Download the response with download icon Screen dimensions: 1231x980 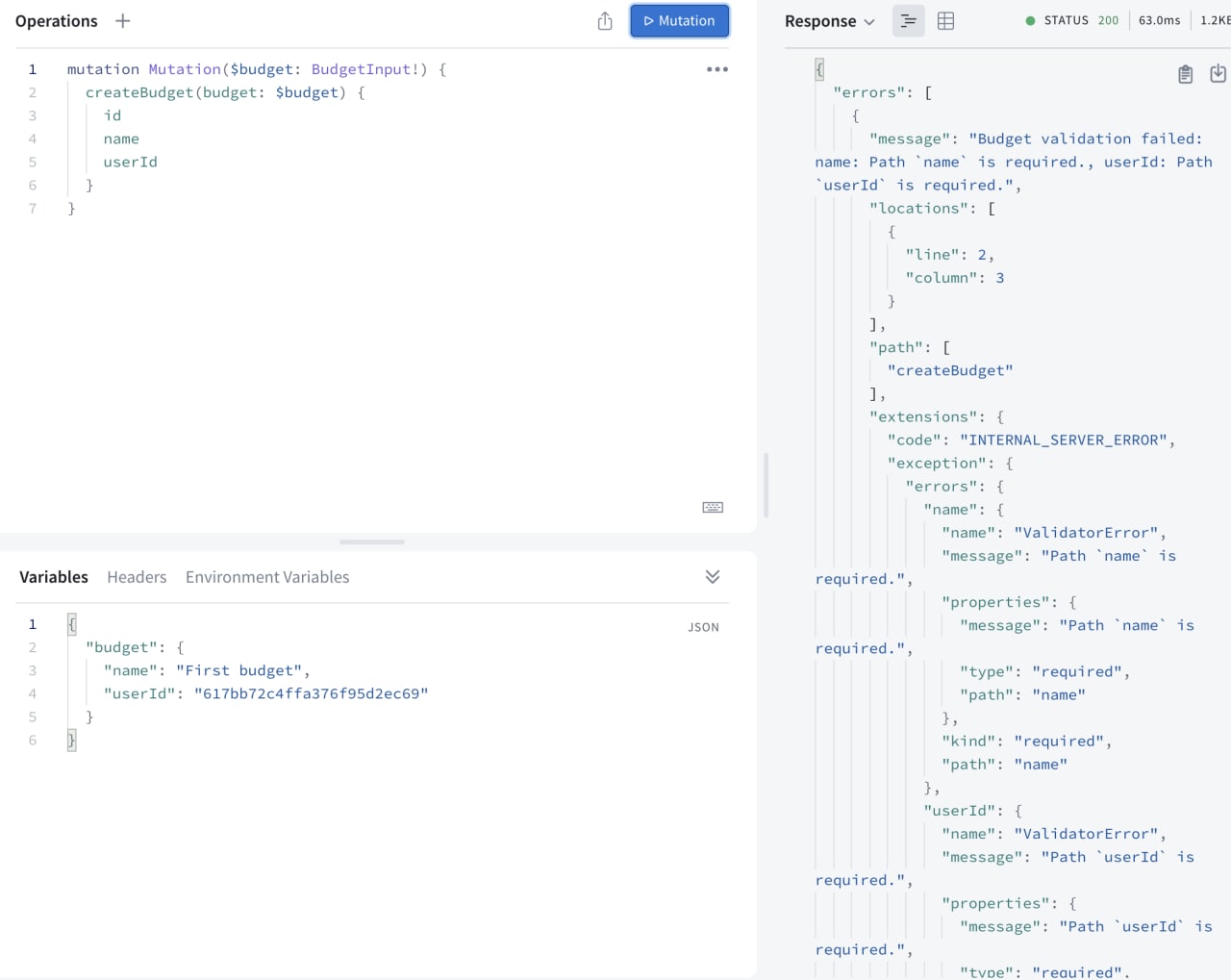click(x=1218, y=74)
